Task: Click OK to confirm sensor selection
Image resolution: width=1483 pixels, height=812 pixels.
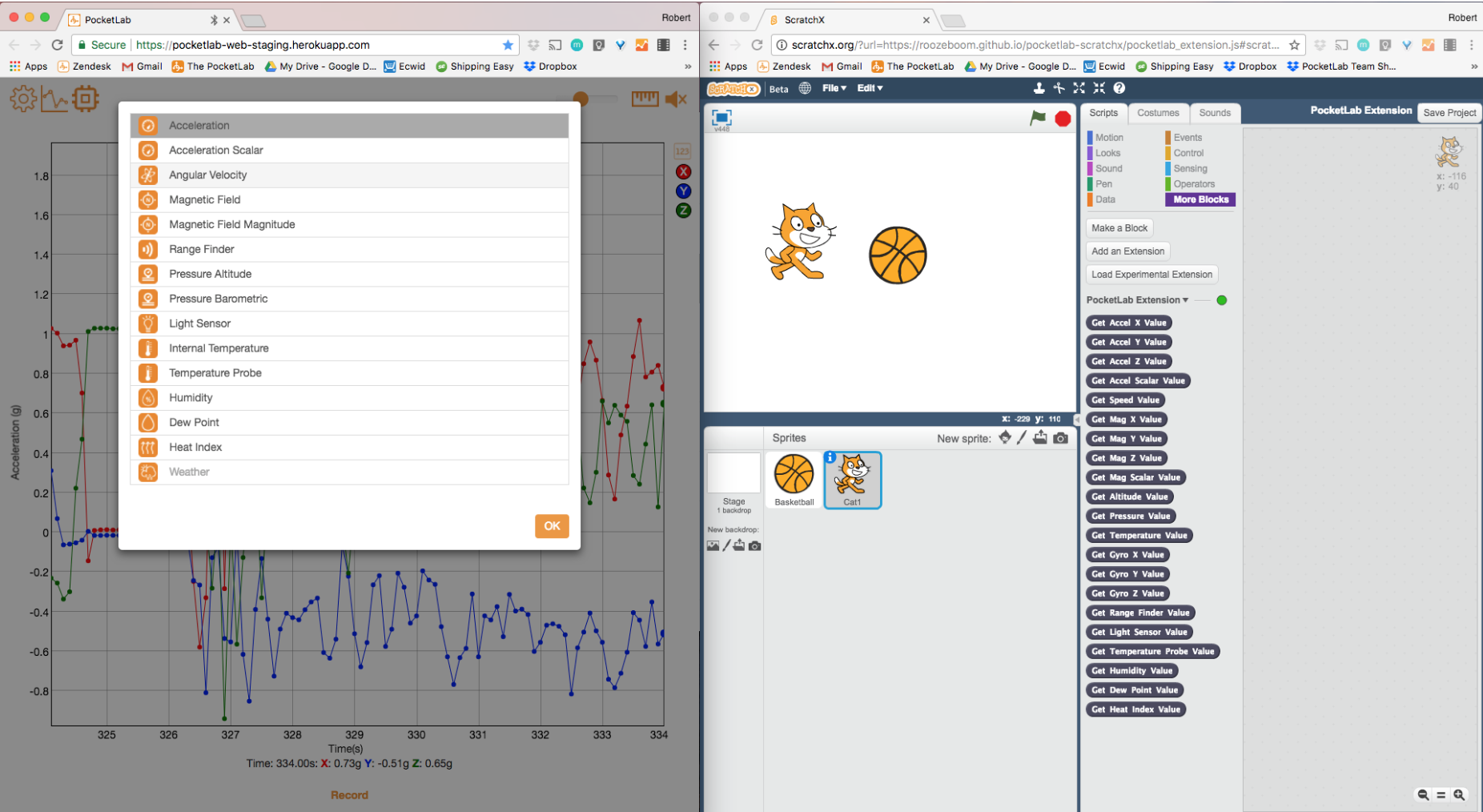Action: click(551, 526)
